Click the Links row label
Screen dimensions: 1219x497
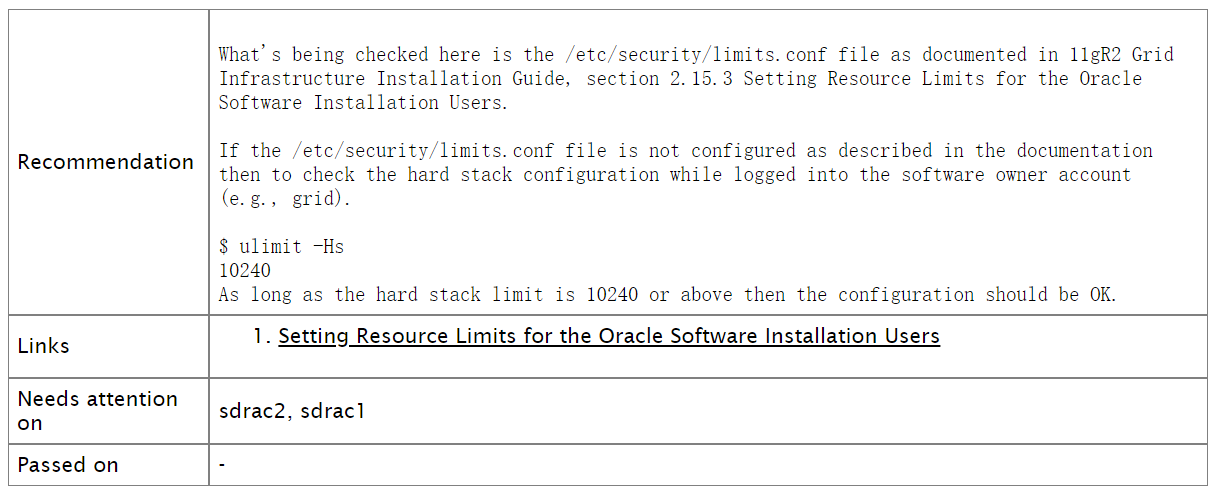(x=44, y=346)
